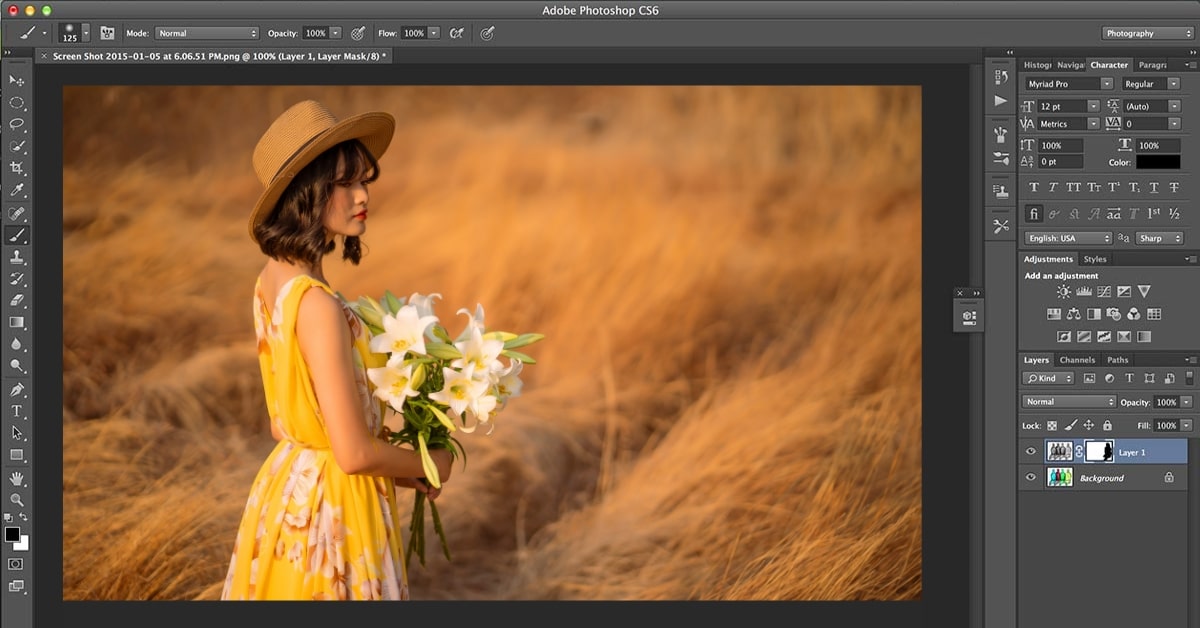Image resolution: width=1200 pixels, height=628 pixels.
Task: Add a Curves adjustment
Action: click(1104, 292)
